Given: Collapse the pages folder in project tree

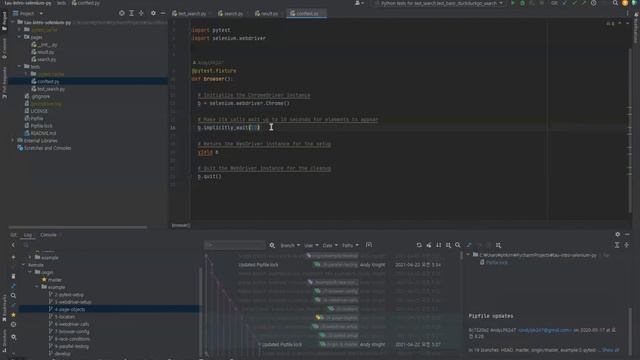Looking at the screenshot, I should point(19,37).
